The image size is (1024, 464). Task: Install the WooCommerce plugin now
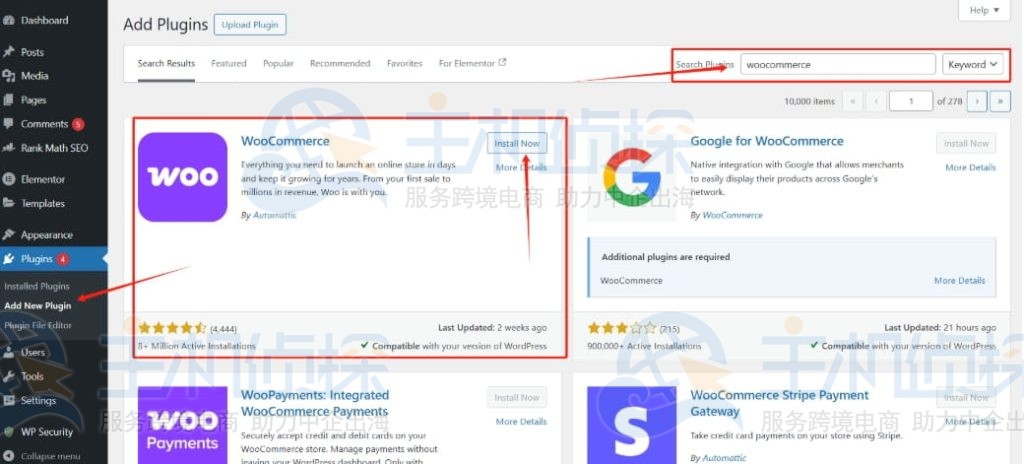pyautogui.click(x=517, y=143)
